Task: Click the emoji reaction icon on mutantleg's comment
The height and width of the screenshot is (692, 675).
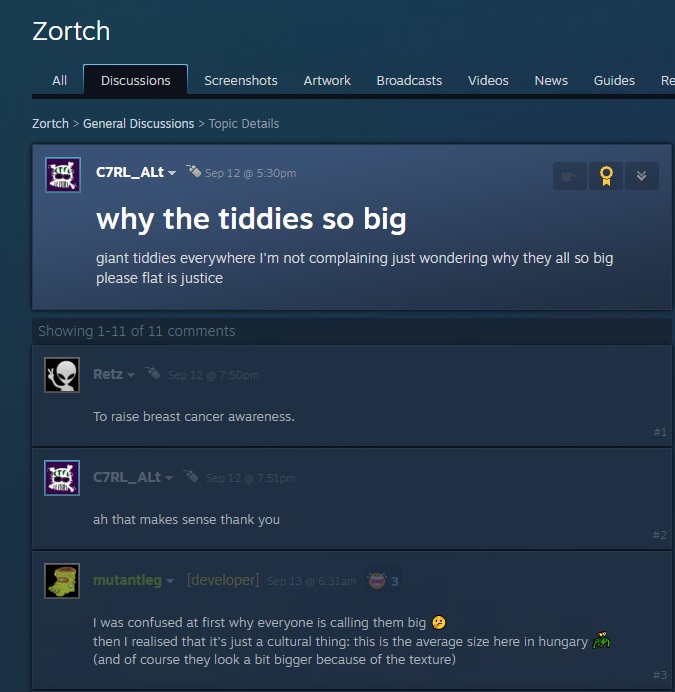Action: 377,581
